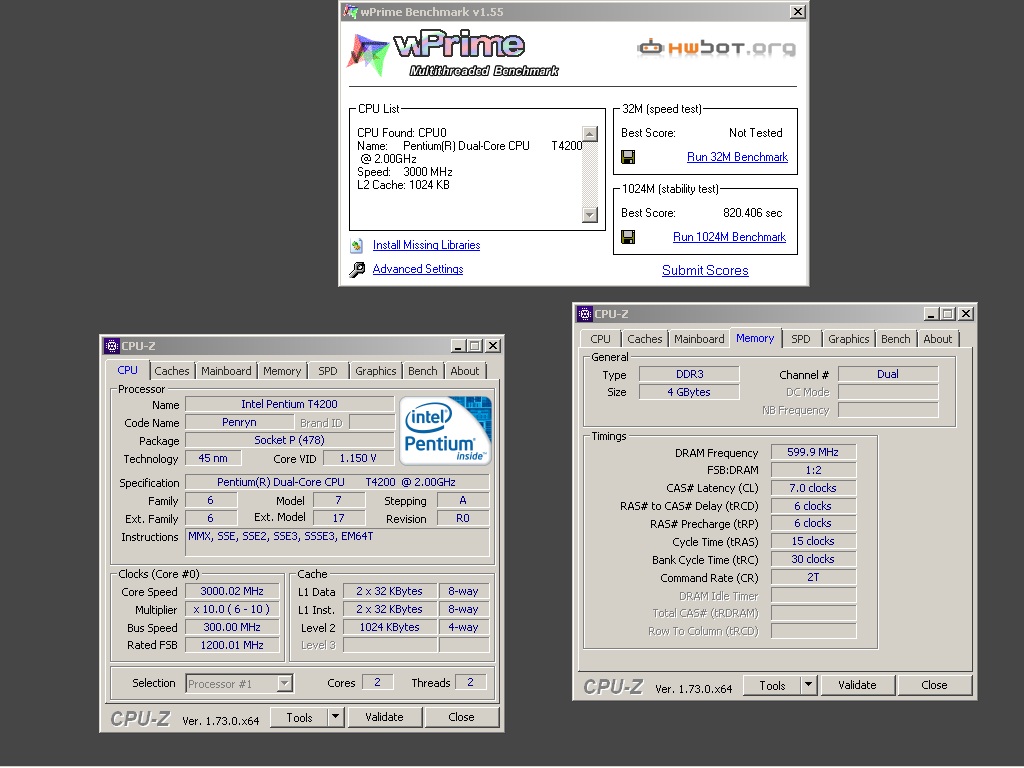Click the Advanced Settings key icon
1024x768 pixels.
tap(357, 269)
